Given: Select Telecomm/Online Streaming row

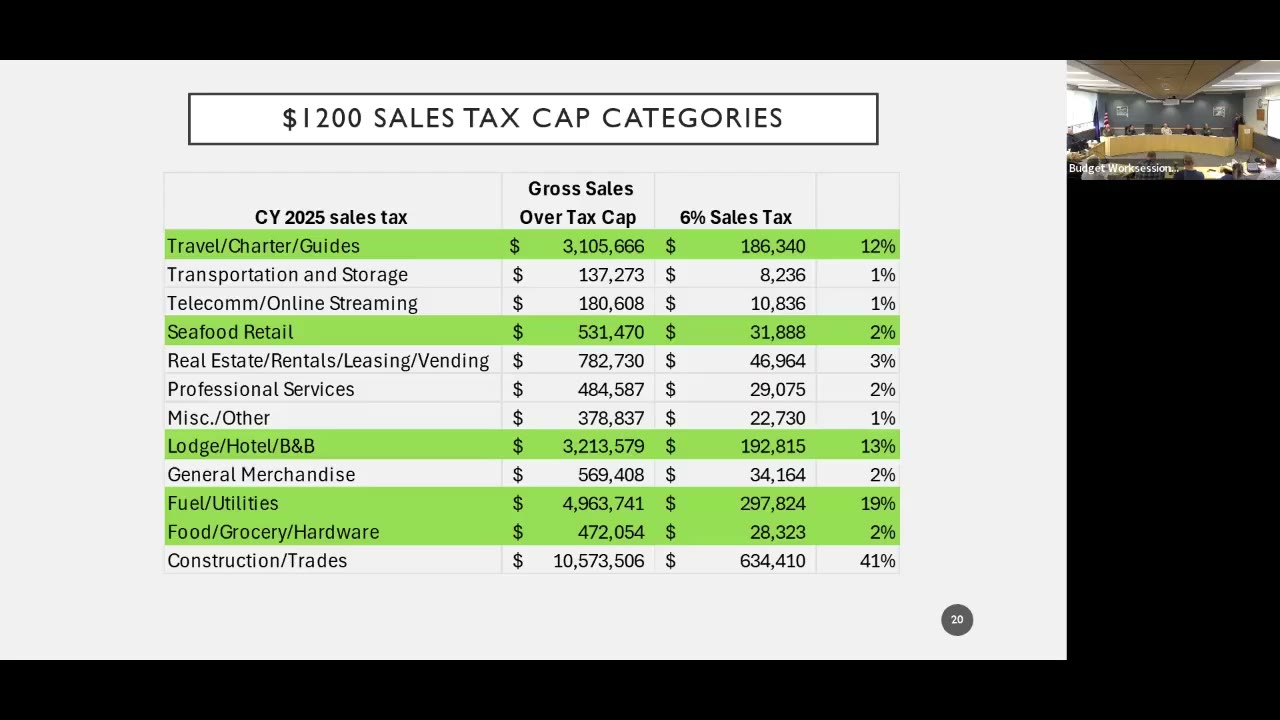Looking at the screenshot, I should point(532,303).
